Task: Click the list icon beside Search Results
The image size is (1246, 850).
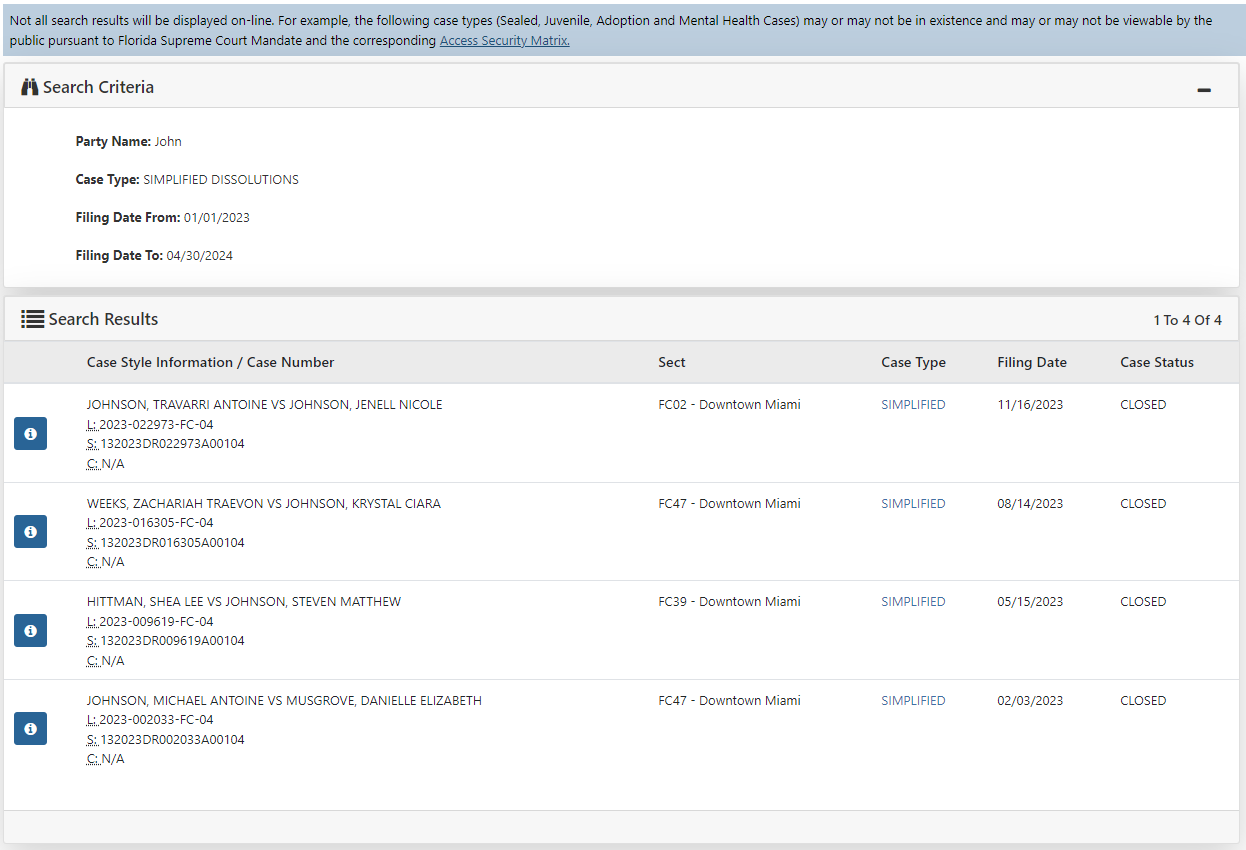Action: click(32, 319)
